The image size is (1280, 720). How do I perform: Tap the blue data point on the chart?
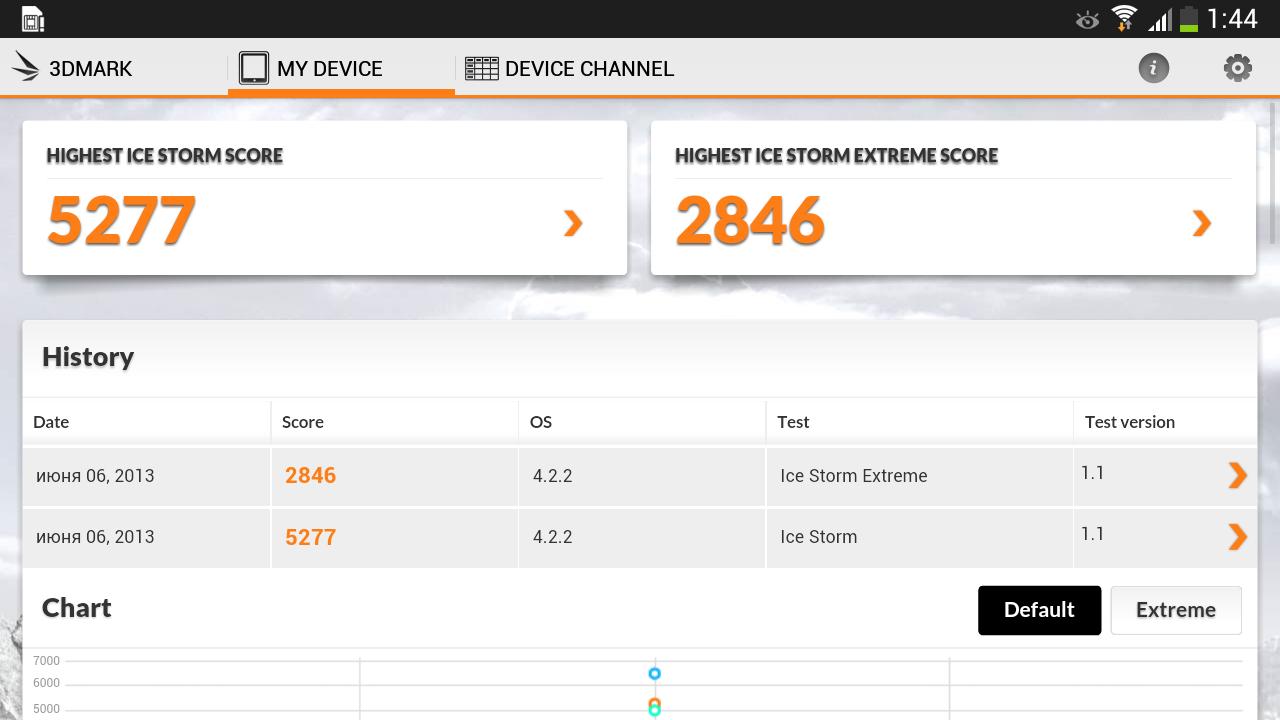coord(655,674)
